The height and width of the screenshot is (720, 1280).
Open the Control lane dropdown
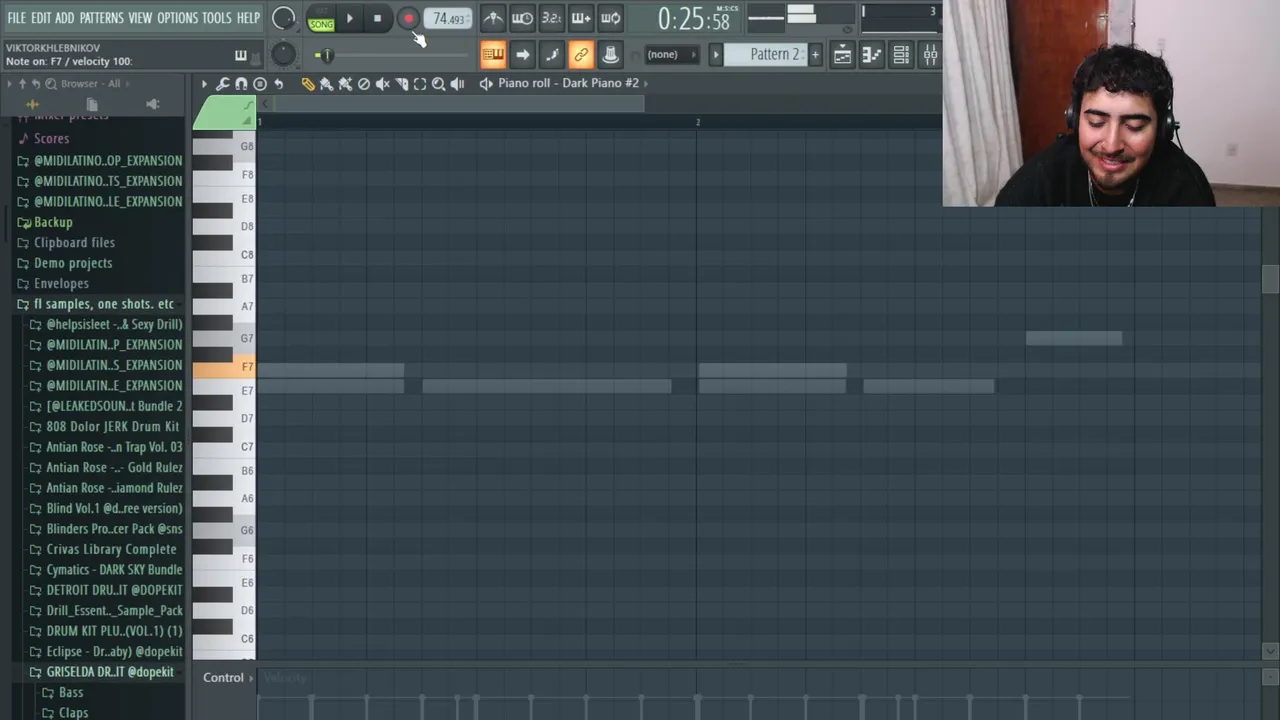tap(228, 678)
